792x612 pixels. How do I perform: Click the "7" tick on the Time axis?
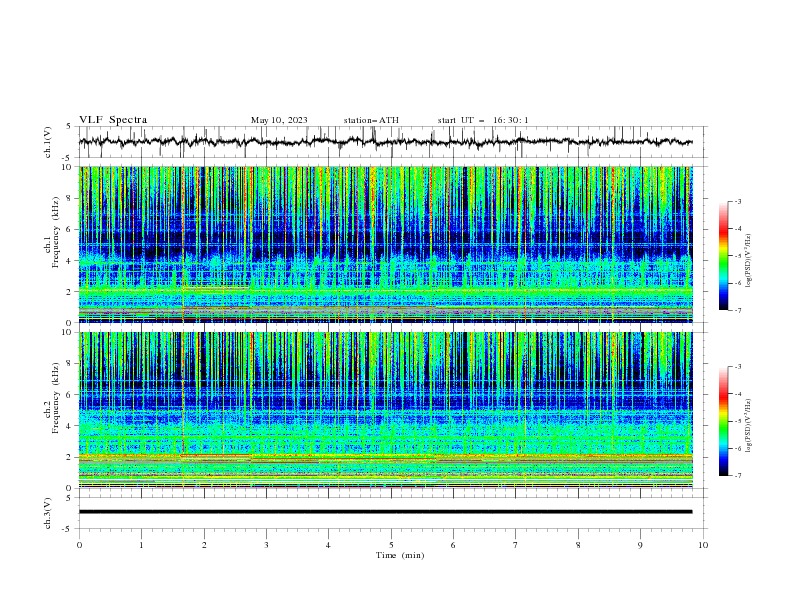click(x=516, y=545)
